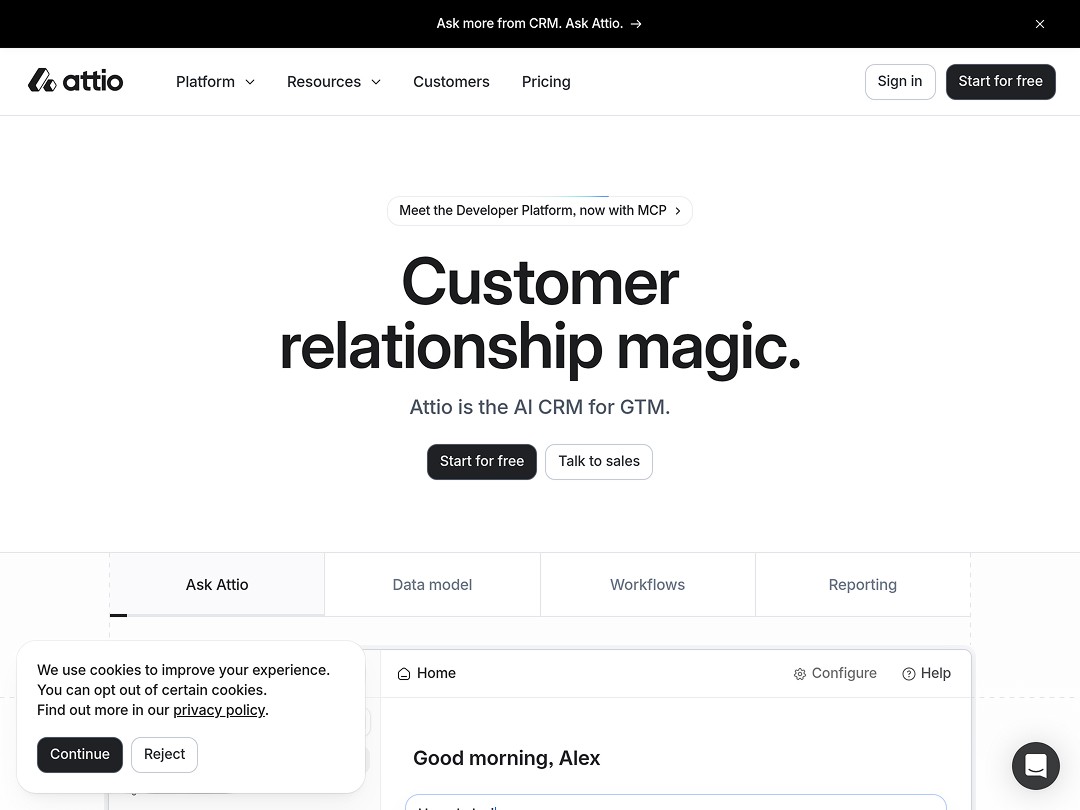1080x810 pixels.
Task: Click the Talk to sales button
Action: (x=598, y=461)
